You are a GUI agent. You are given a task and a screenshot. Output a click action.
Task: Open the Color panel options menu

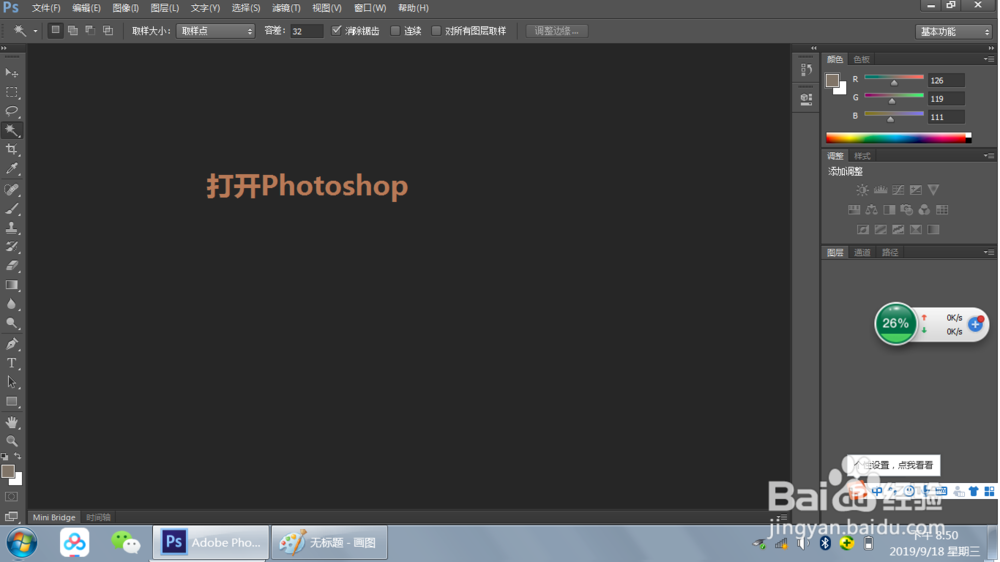[x=989, y=59]
